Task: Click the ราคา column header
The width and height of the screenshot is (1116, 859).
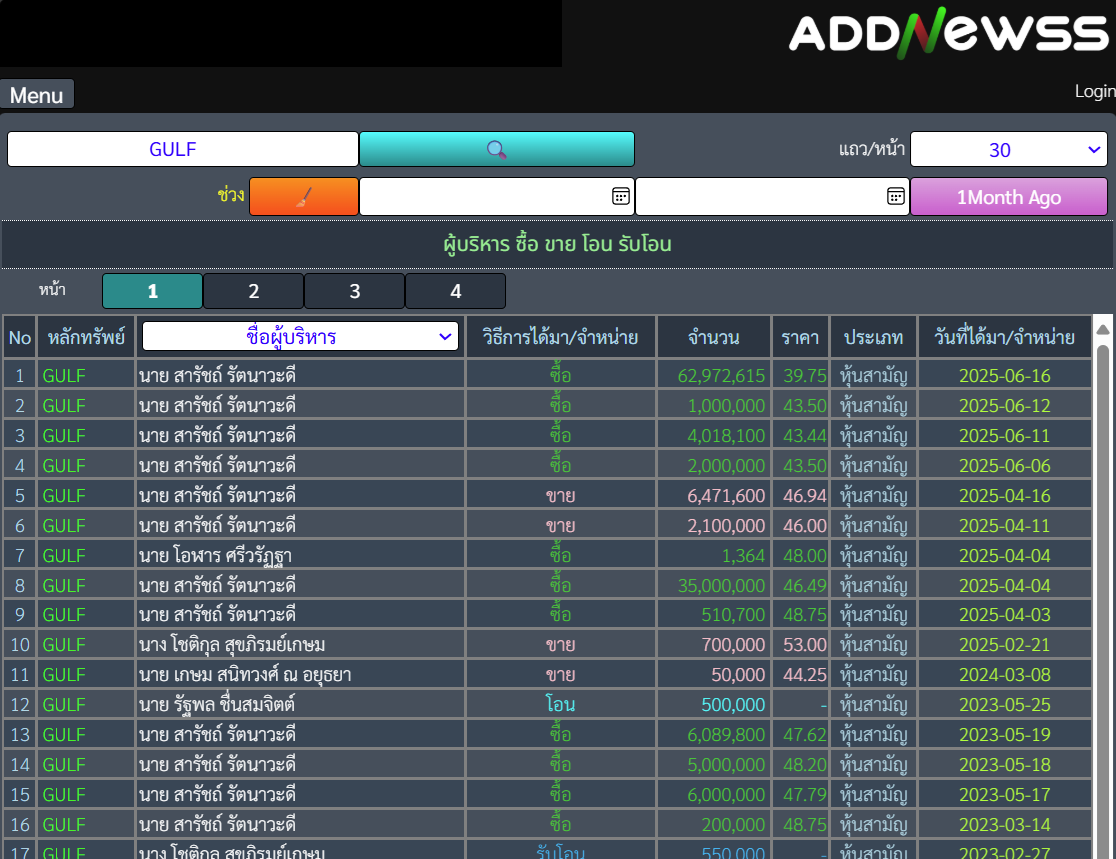Action: (800, 337)
